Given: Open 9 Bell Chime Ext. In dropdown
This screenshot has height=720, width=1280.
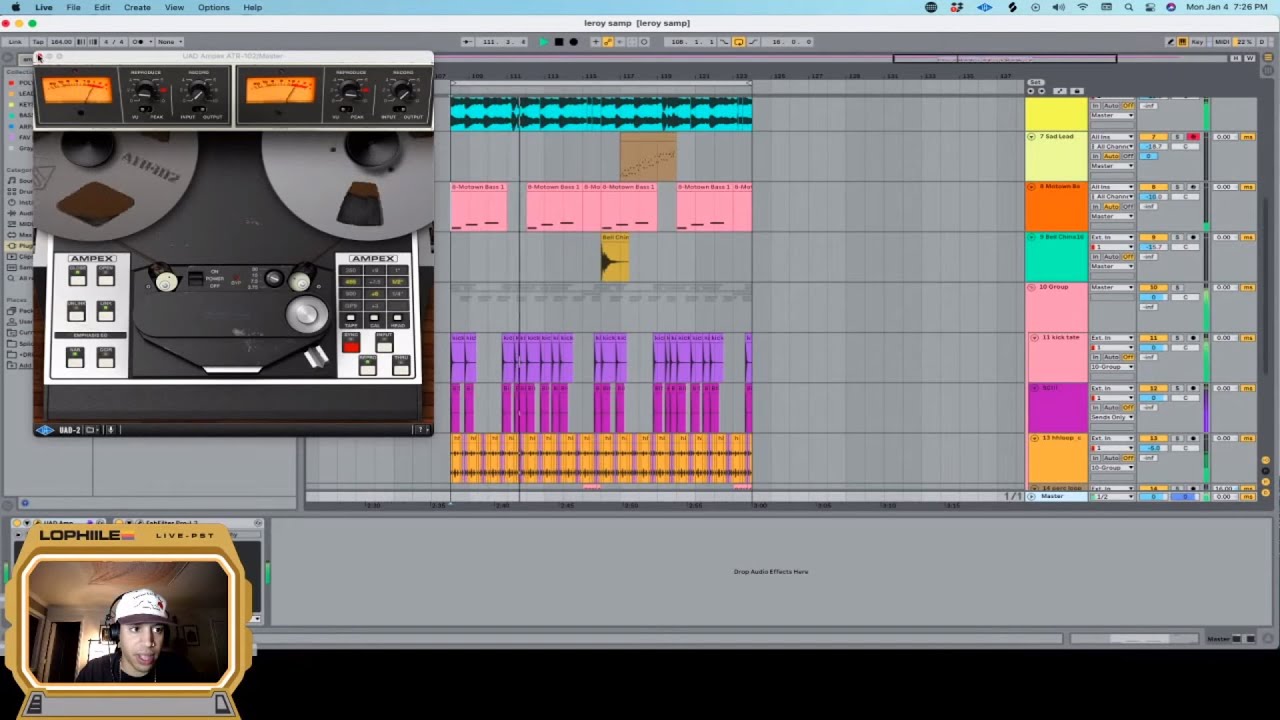Looking at the screenshot, I should click(x=1112, y=237).
